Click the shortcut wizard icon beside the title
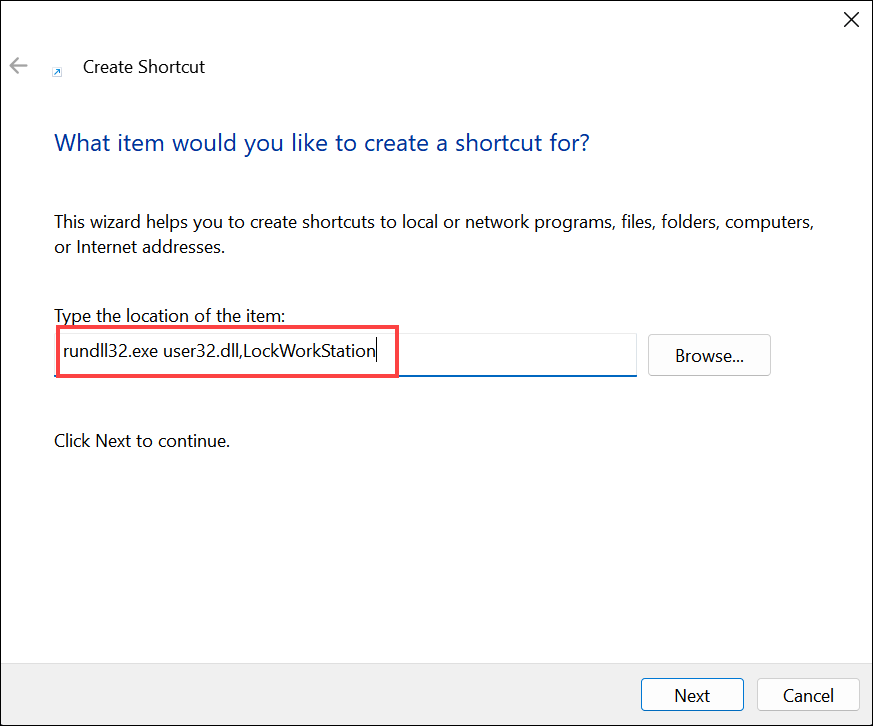The height and width of the screenshot is (726, 873). 57,71
